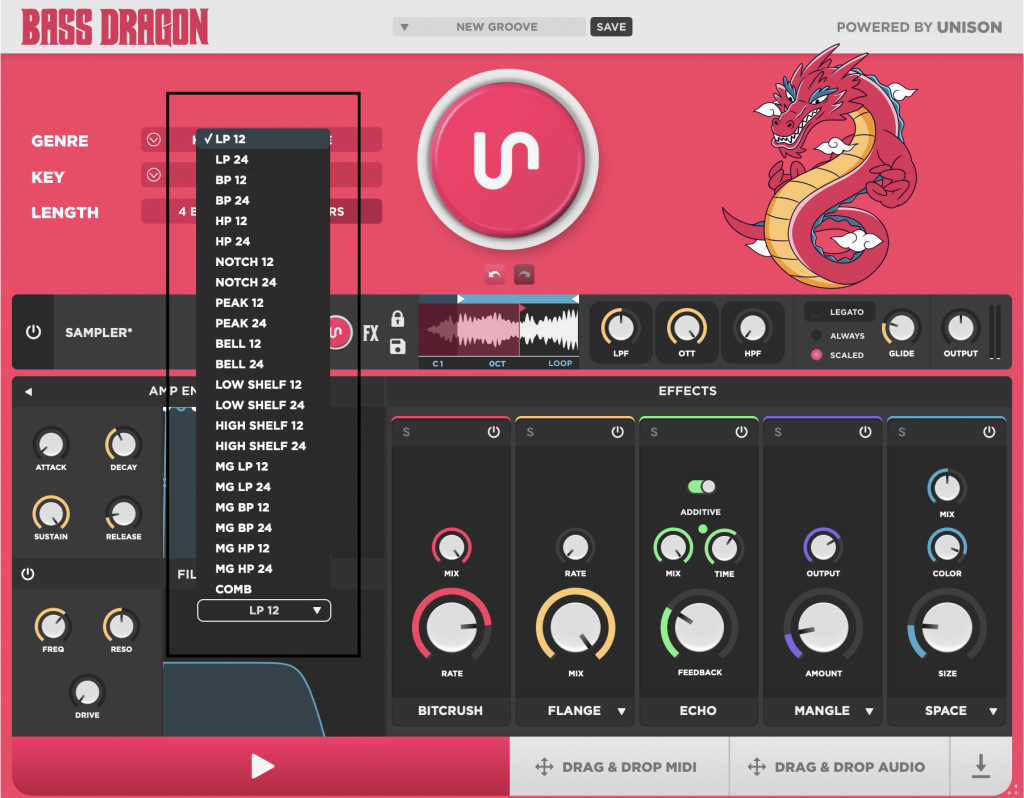This screenshot has width=1024, height=798.
Task: Click the lock icon beside the waveform display
Action: 397,317
